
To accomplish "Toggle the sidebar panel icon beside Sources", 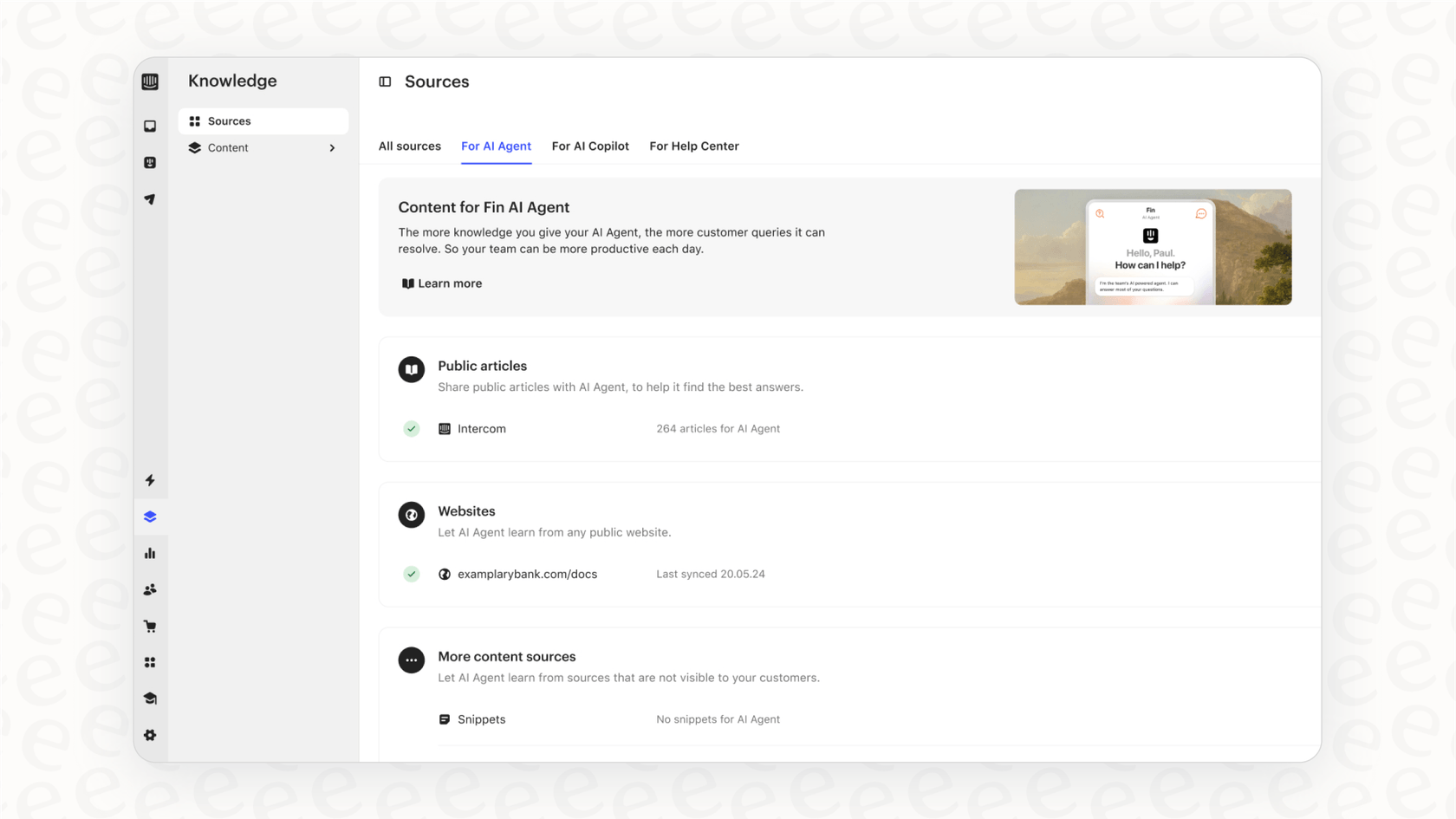I will 386,81.
